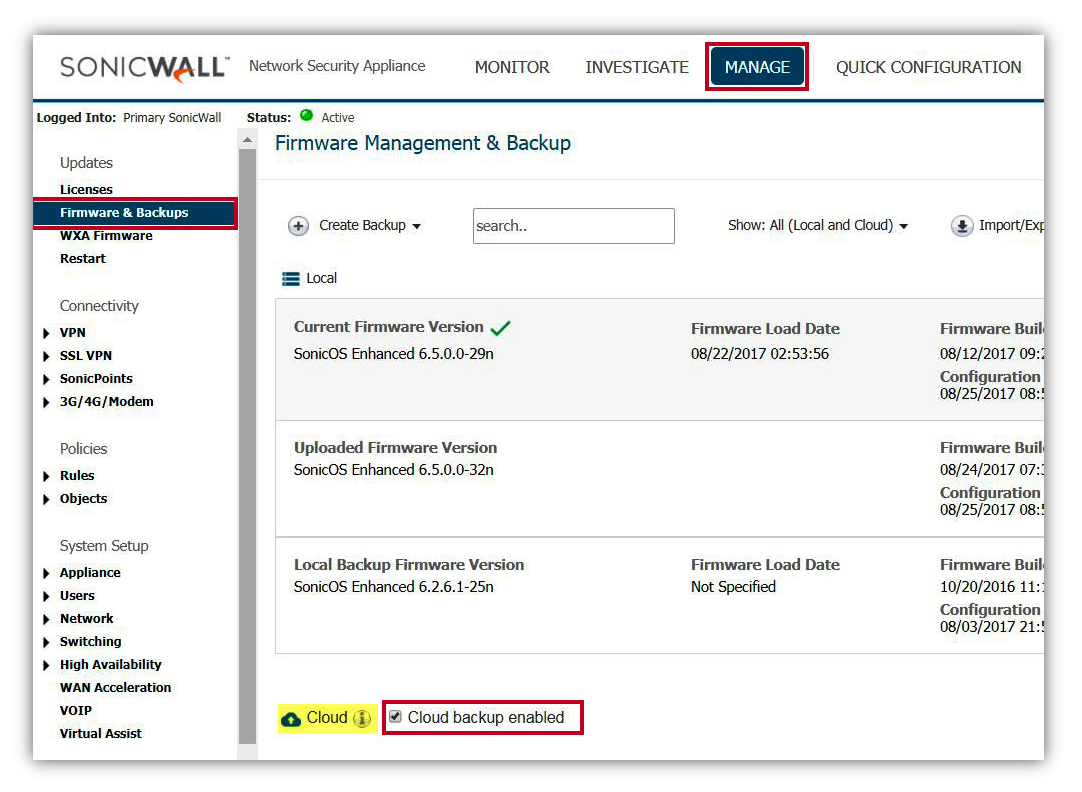Screen dimensions: 1082x792
Task: Expand the Rules policies item
Action: pyautogui.click(x=47, y=476)
